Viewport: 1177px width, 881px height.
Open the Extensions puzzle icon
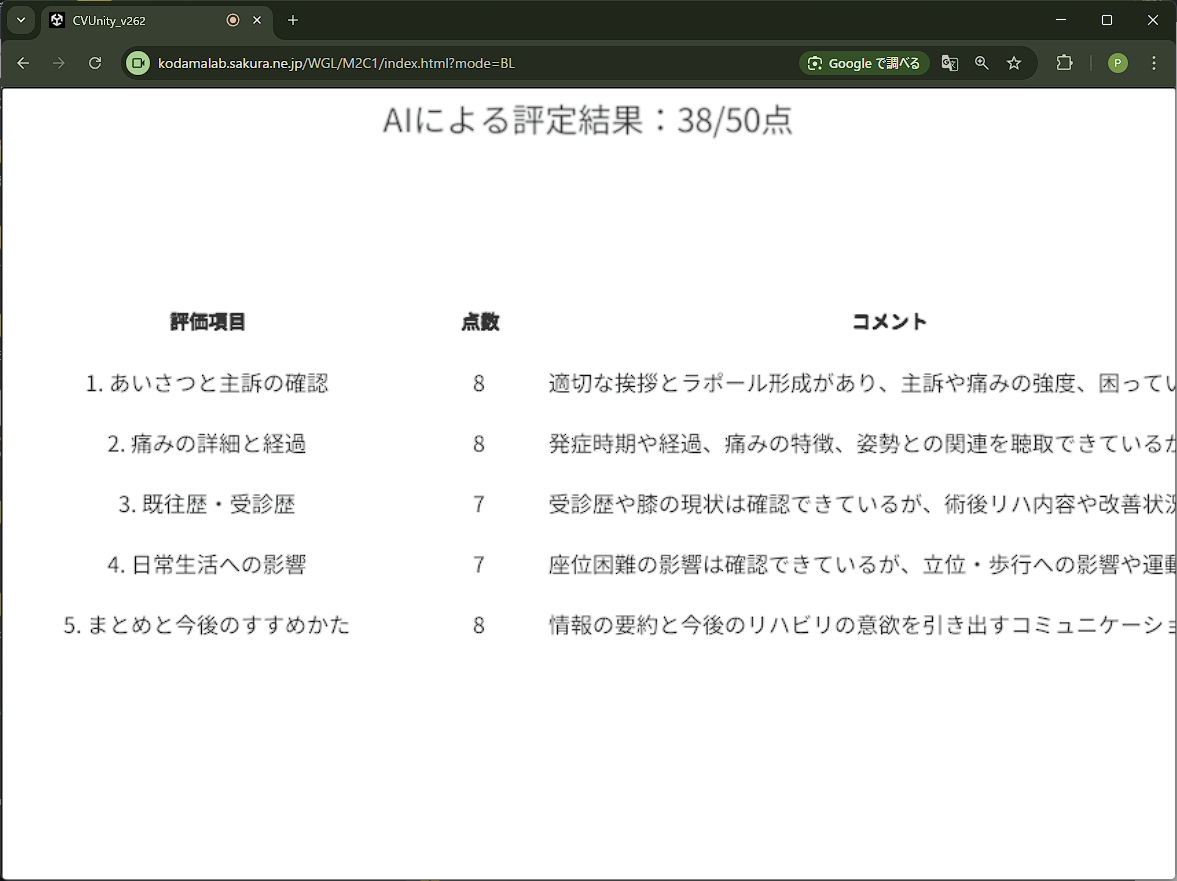[x=1065, y=63]
